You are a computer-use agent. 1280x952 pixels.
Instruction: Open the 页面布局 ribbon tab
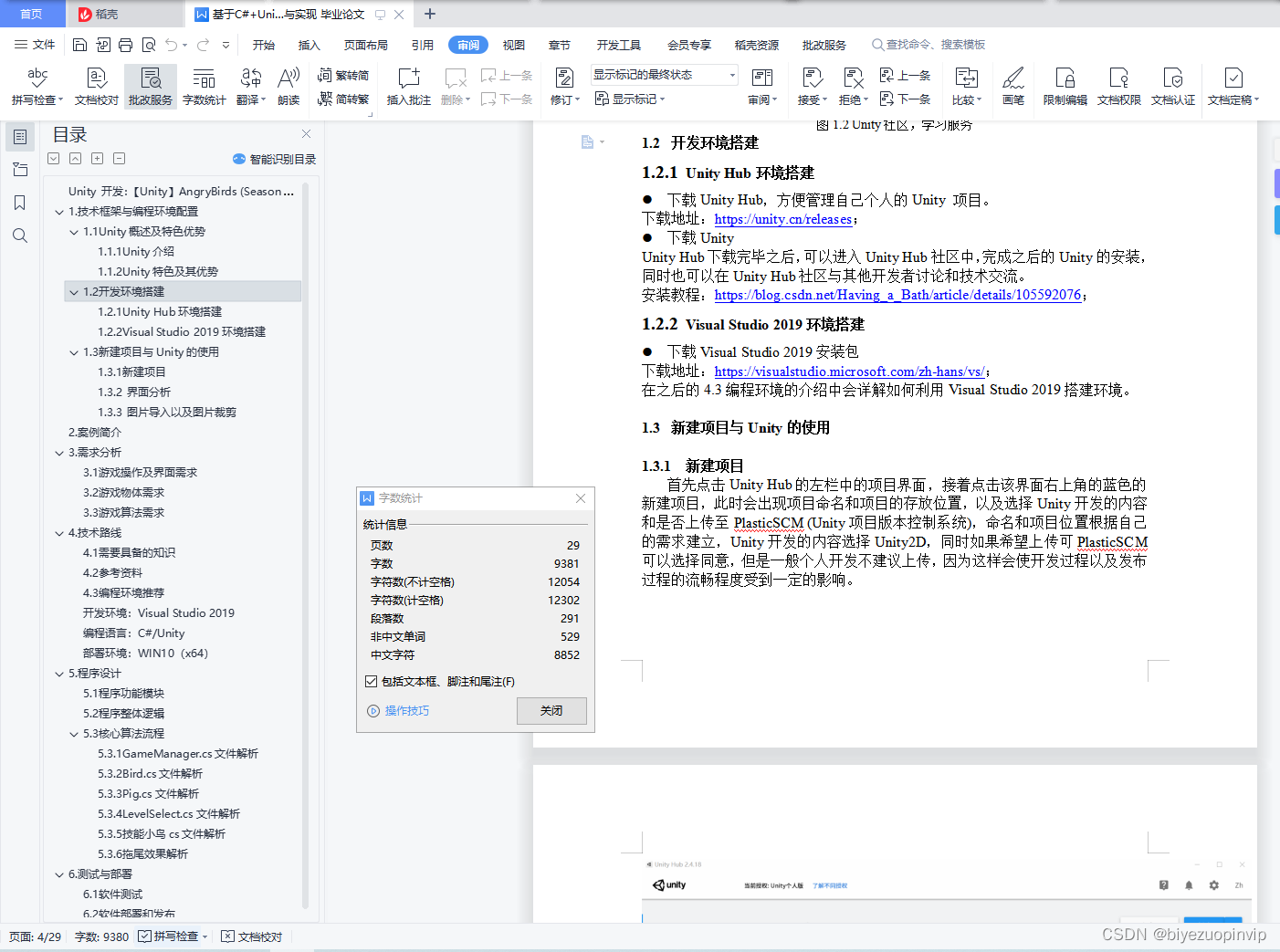tap(366, 45)
